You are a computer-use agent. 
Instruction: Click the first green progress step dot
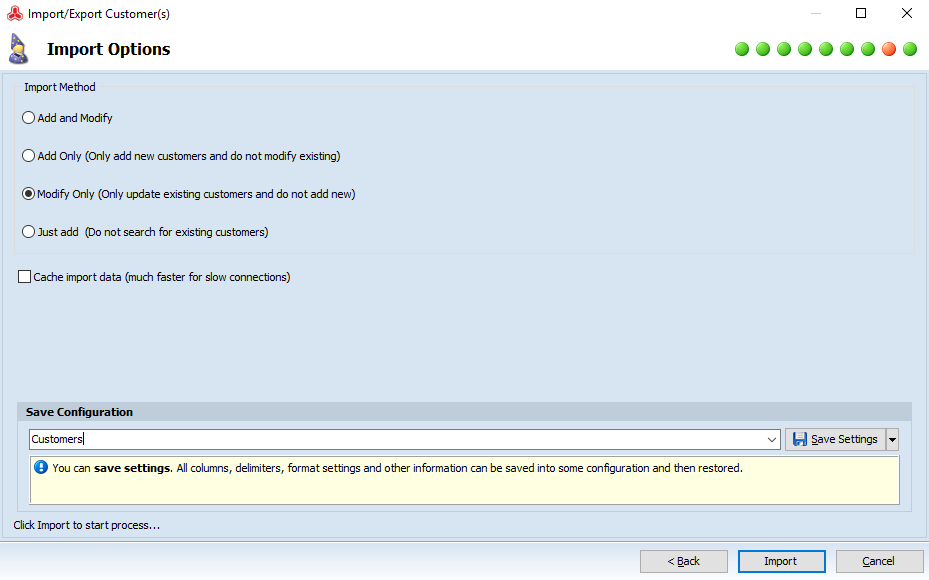(742, 49)
